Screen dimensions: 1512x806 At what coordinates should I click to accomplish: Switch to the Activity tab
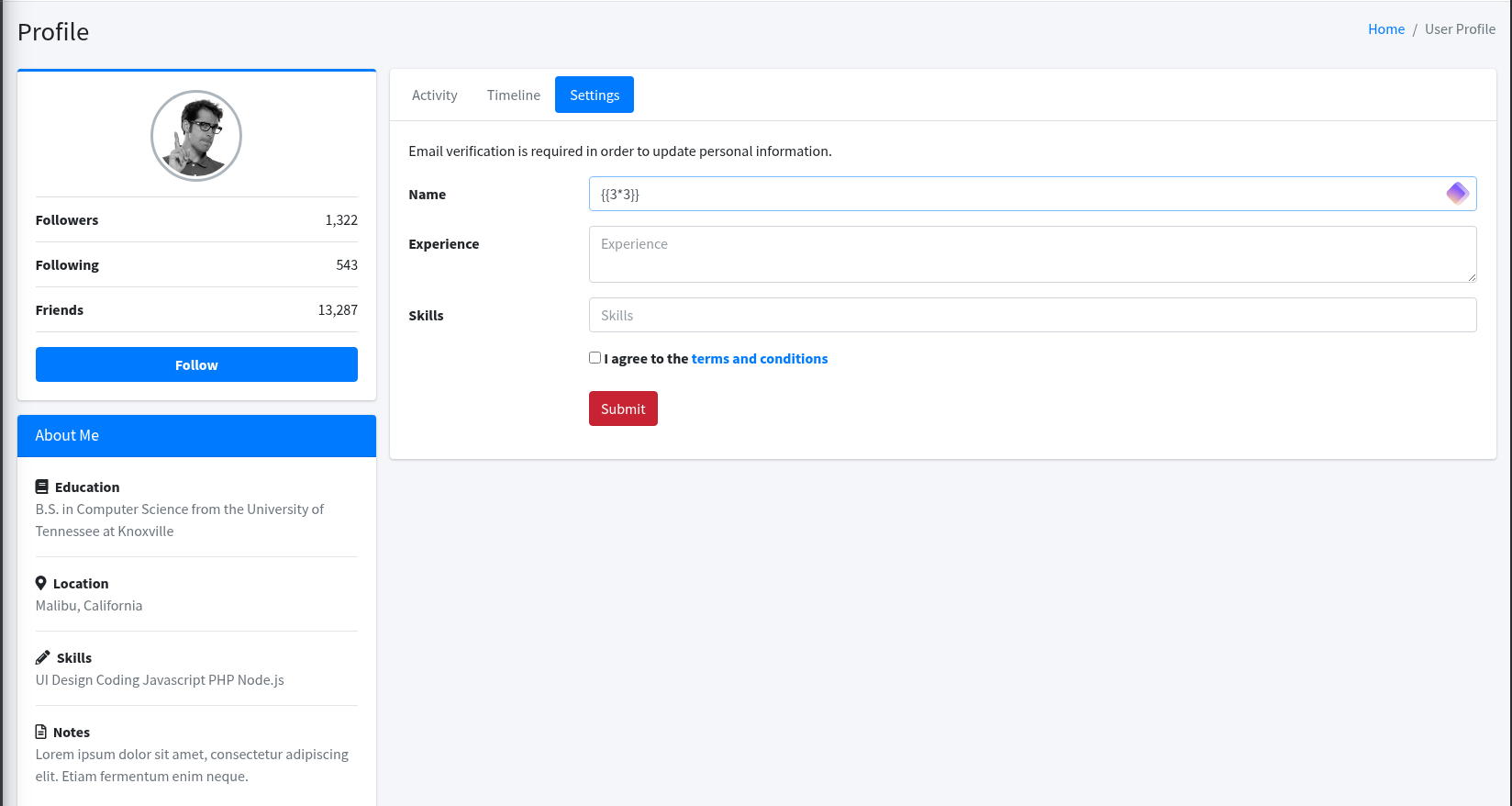pos(434,95)
